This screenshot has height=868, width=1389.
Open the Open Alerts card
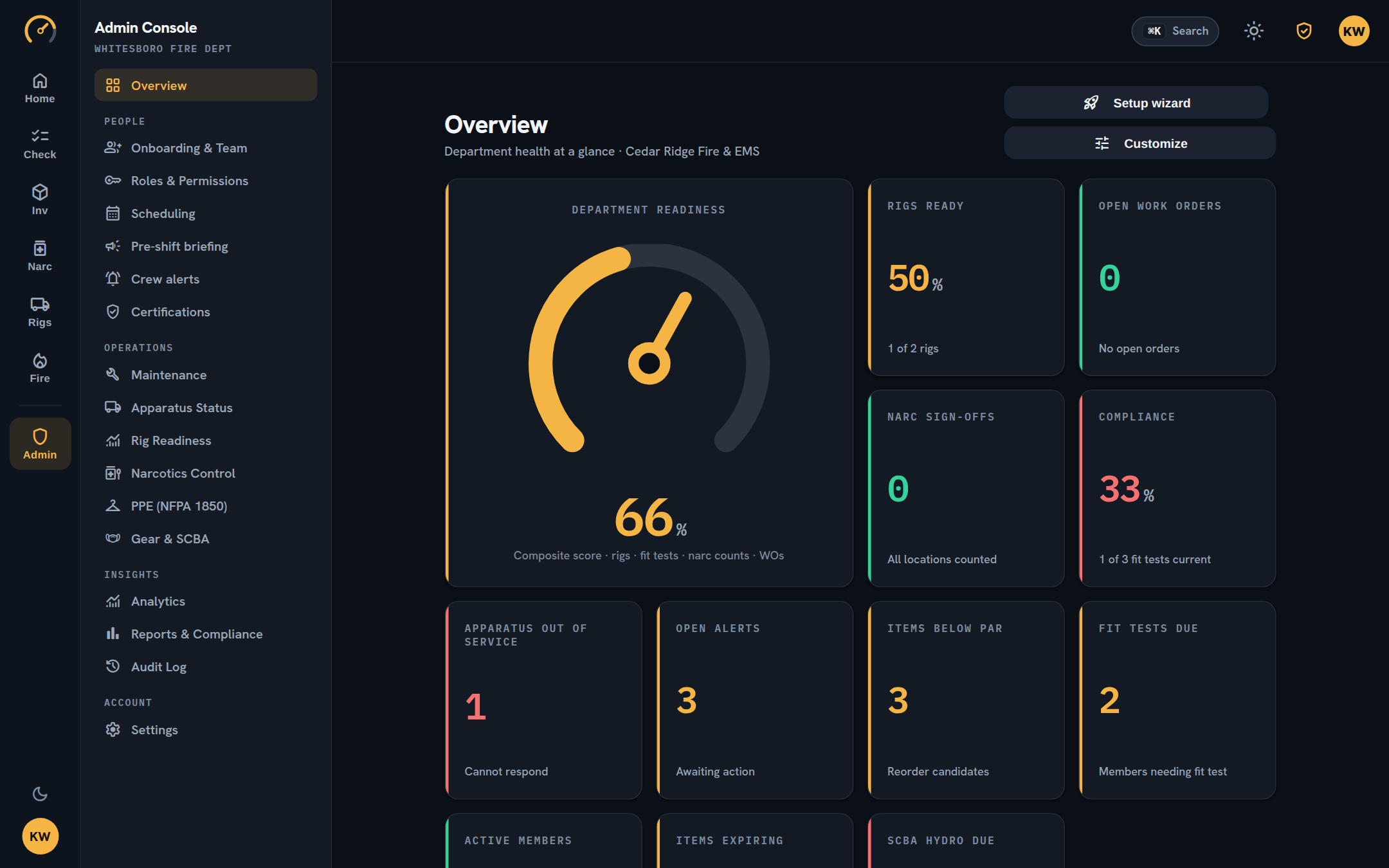click(x=755, y=700)
